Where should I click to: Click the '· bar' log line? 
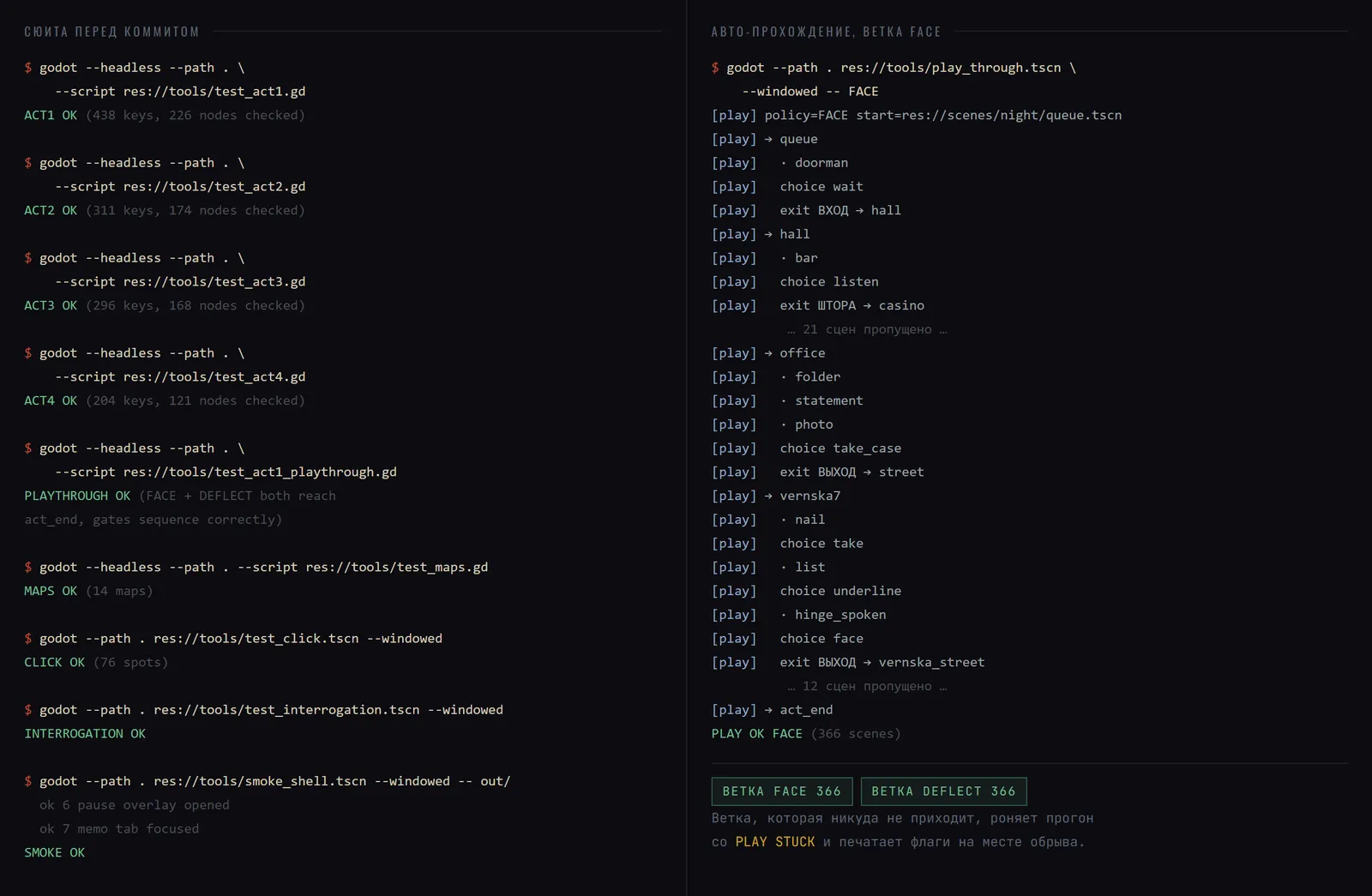coord(765,258)
